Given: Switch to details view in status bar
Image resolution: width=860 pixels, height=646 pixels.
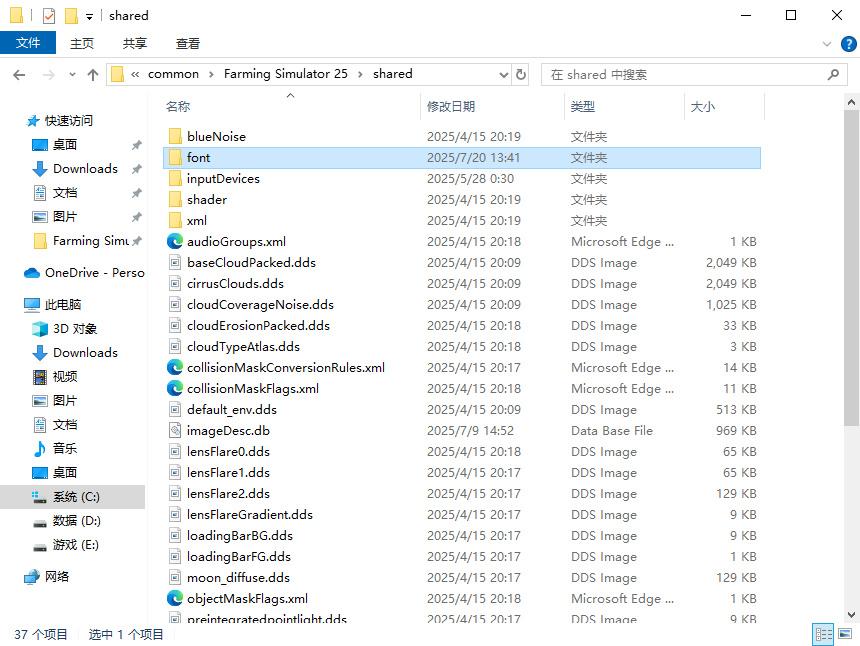Looking at the screenshot, I should 823,634.
